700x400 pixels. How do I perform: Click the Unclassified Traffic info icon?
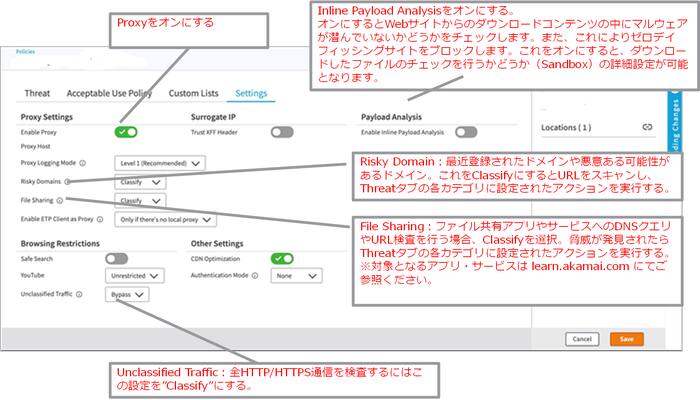point(79,295)
